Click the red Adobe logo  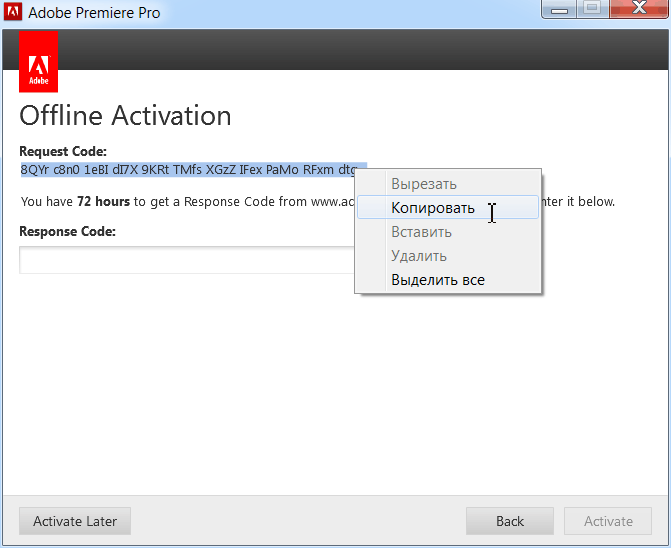(39, 62)
